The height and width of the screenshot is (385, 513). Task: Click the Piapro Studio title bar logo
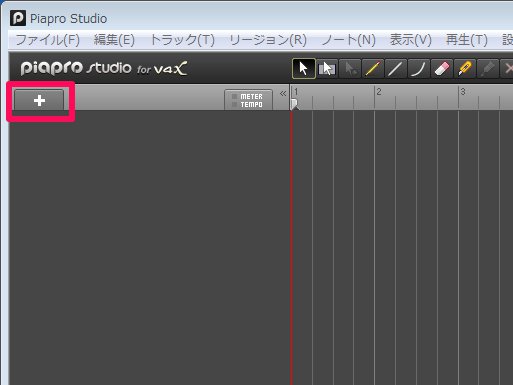[x=18, y=18]
